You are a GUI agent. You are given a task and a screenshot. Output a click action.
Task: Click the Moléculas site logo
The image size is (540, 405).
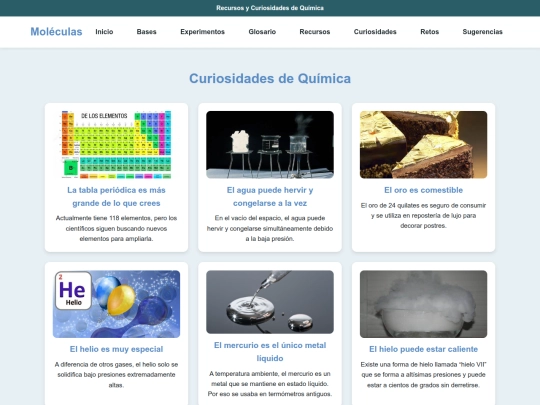coord(56,32)
